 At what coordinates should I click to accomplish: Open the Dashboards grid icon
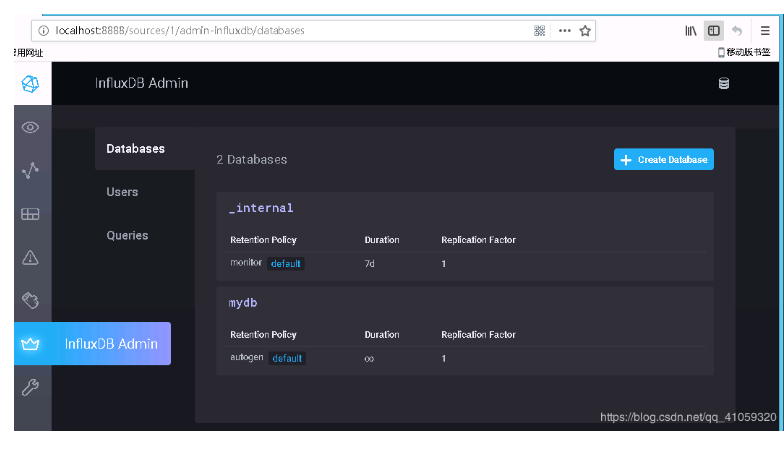(x=30, y=214)
